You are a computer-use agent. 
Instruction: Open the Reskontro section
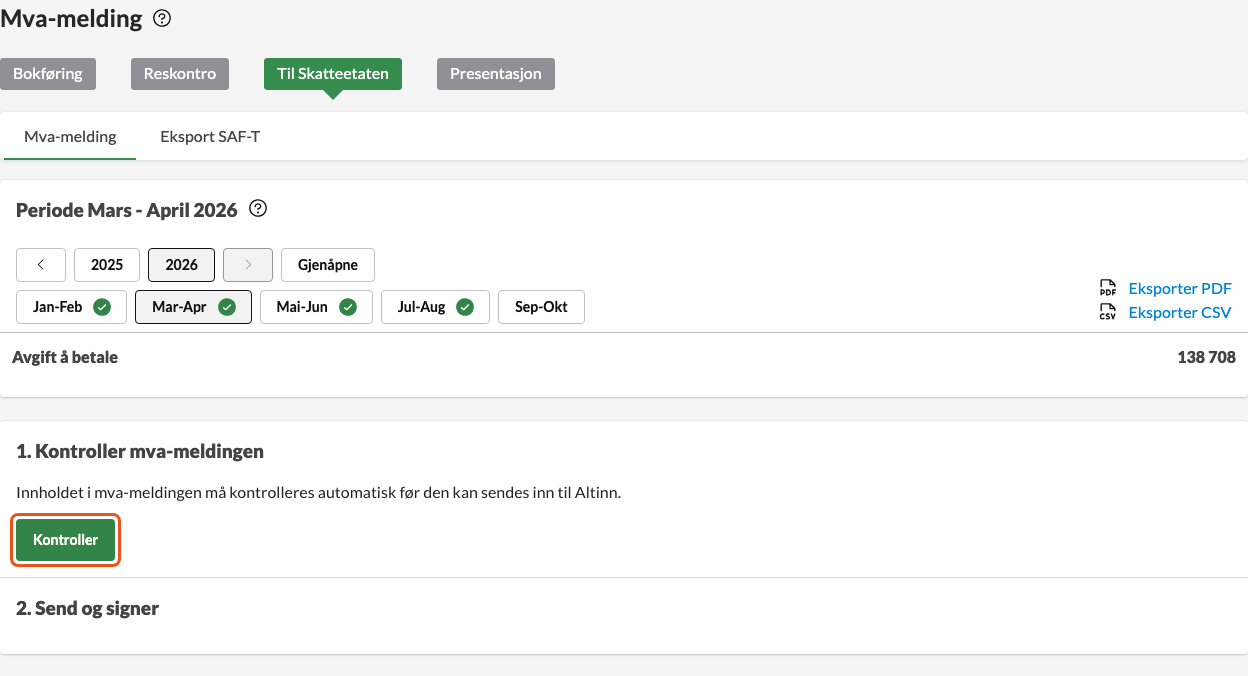point(180,74)
